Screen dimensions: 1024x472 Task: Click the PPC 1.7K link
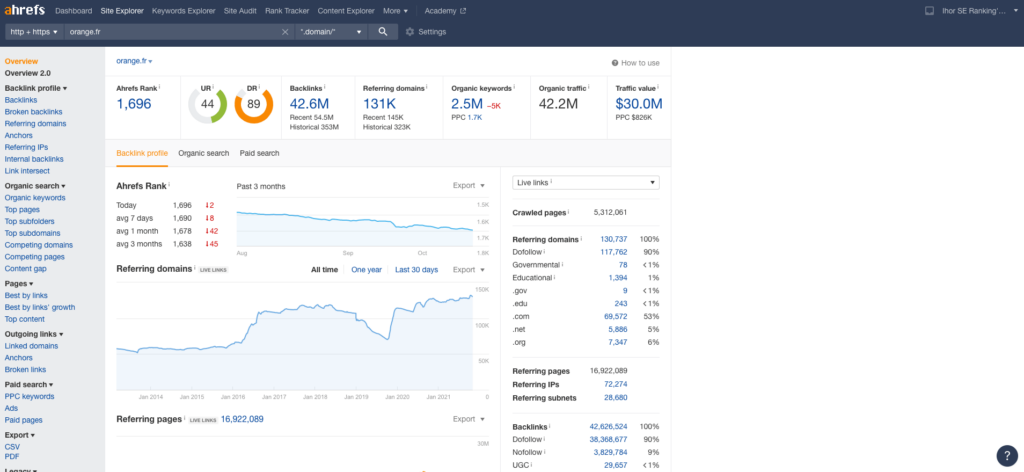(x=475, y=118)
